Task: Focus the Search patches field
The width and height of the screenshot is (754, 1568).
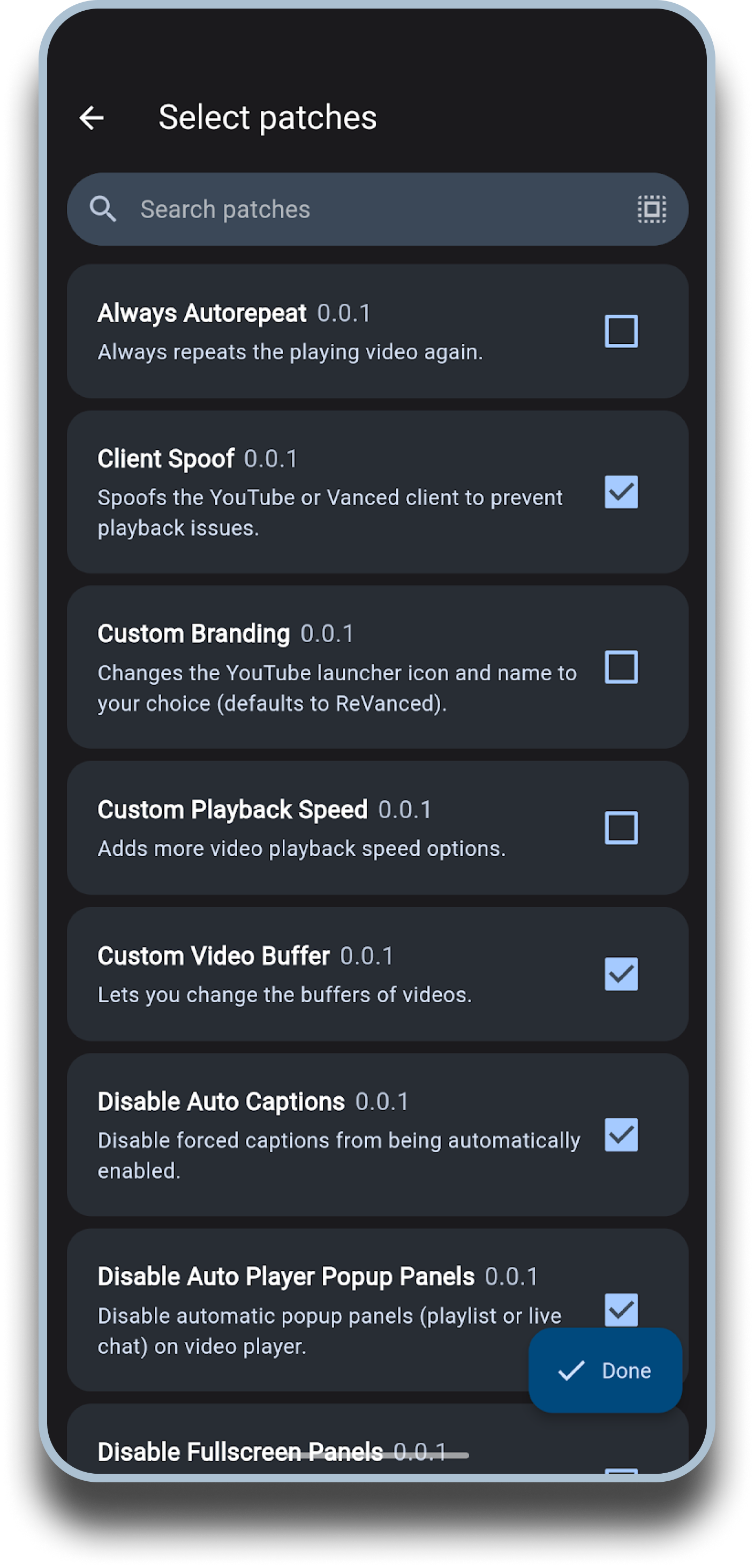Action: coord(365,209)
